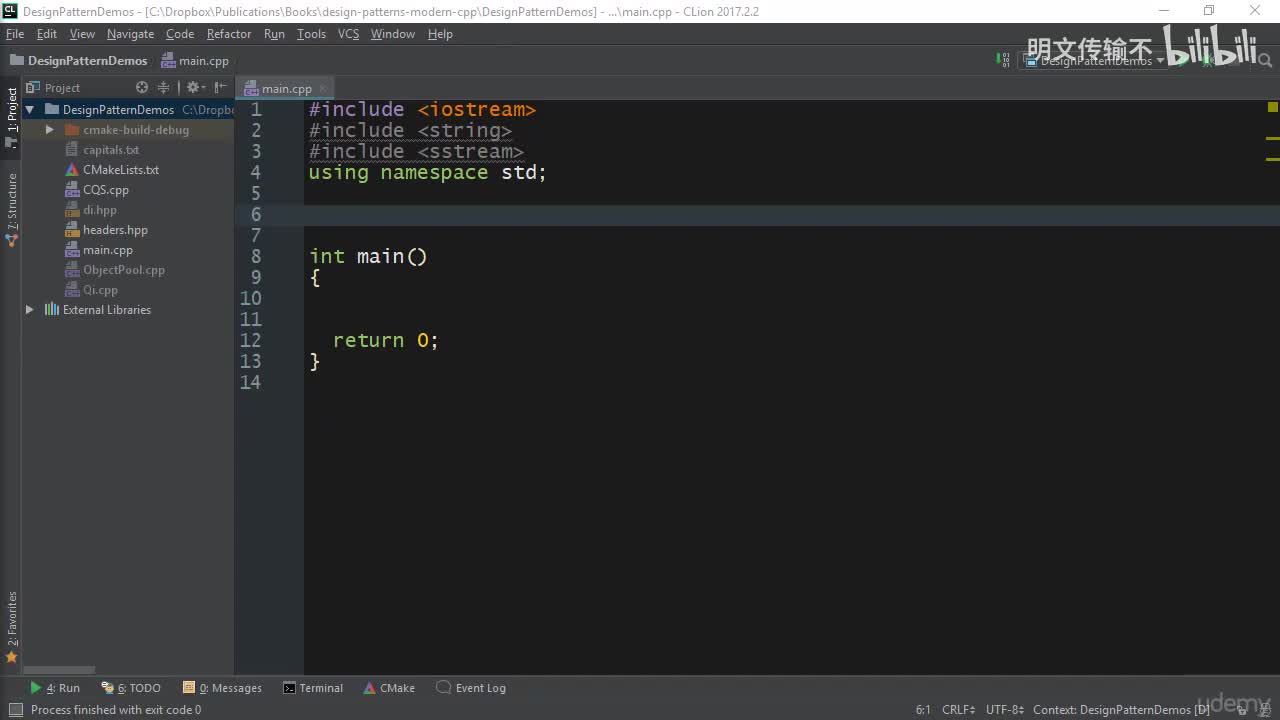This screenshot has height=720, width=1280.
Task: Open the 0: Messages tool window
Action: click(222, 688)
